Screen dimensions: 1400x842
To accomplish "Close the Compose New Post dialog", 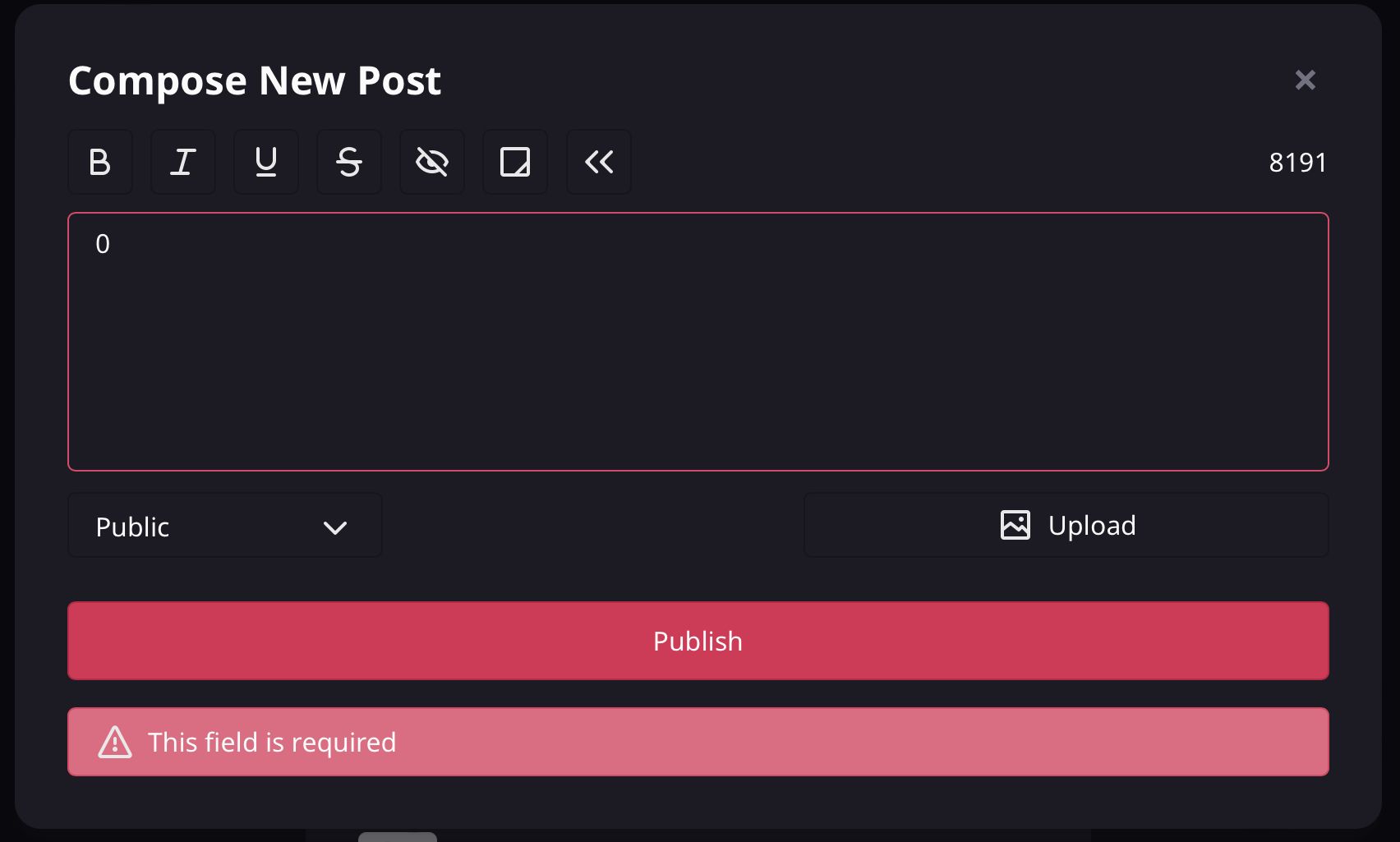I will click(1306, 80).
